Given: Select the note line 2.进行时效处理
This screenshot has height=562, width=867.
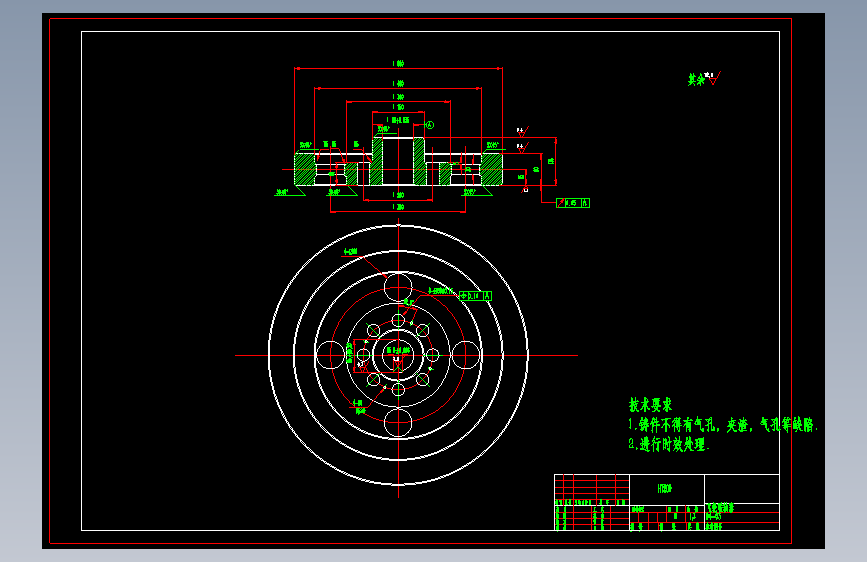Looking at the screenshot, I should (x=668, y=444).
